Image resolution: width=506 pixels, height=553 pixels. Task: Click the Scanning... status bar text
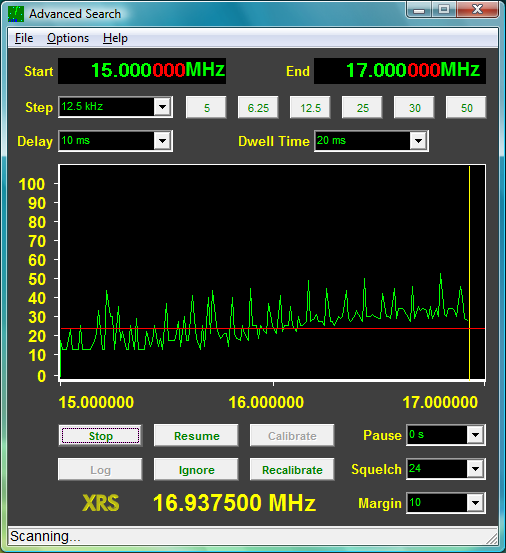coord(45,536)
